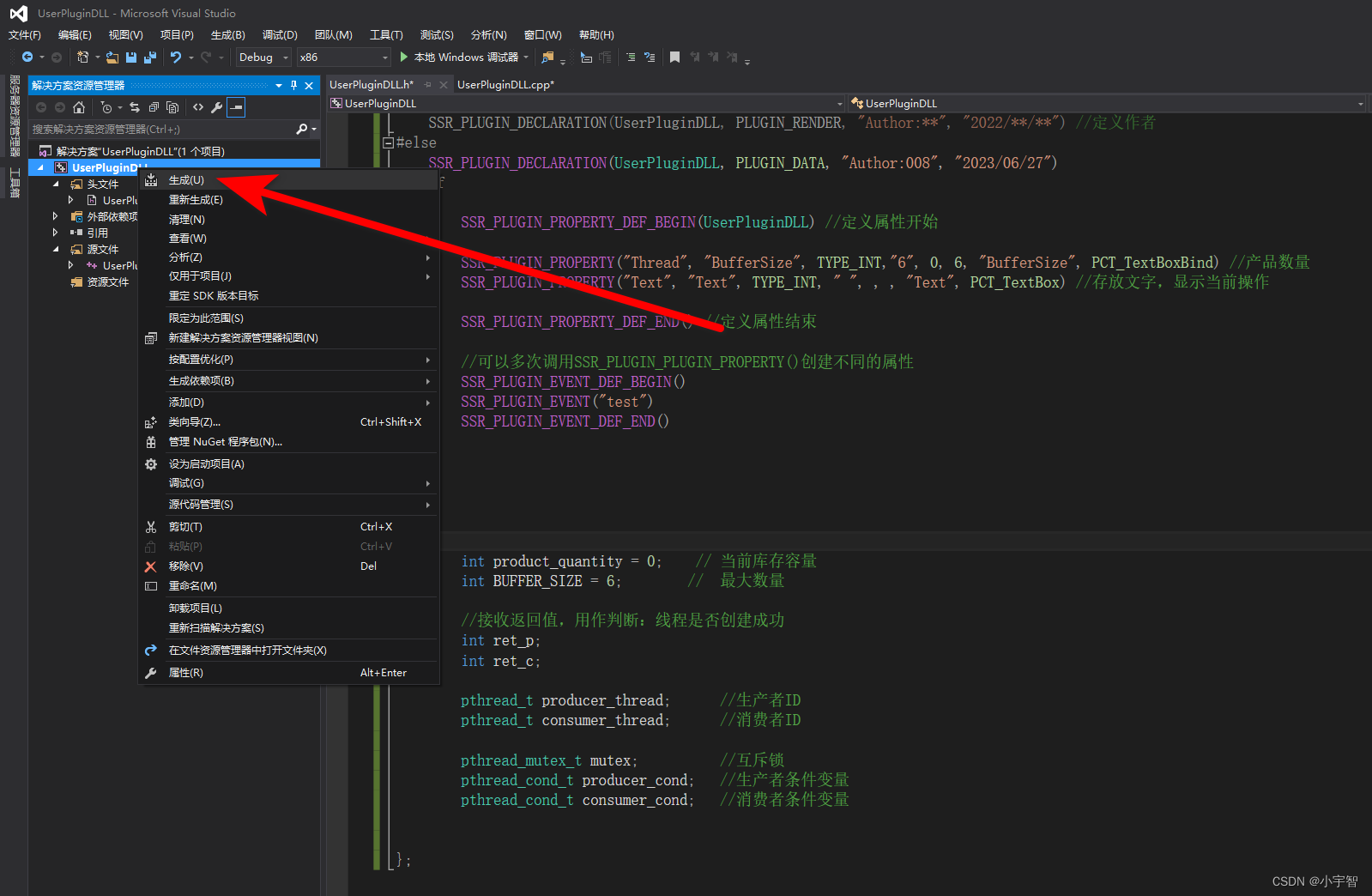Open the 帮助(H) menu

(596, 35)
